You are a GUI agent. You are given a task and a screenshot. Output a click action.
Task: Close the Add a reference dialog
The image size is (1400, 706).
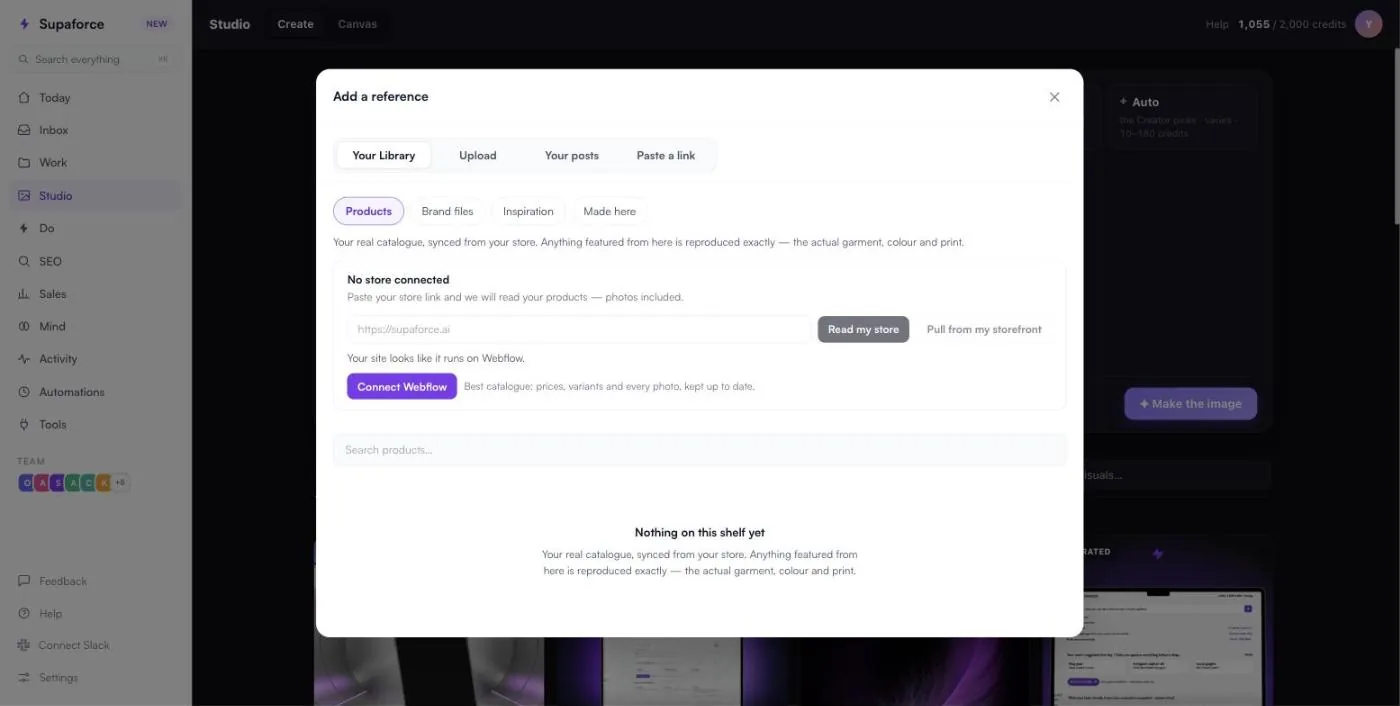(x=1054, y=97)
